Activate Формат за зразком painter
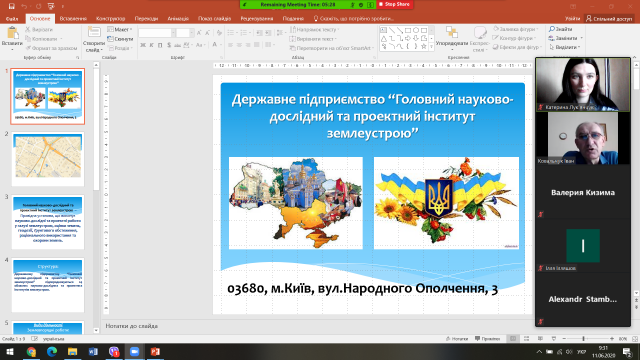Viewport: 640px width, 360px height. point(51,48)
